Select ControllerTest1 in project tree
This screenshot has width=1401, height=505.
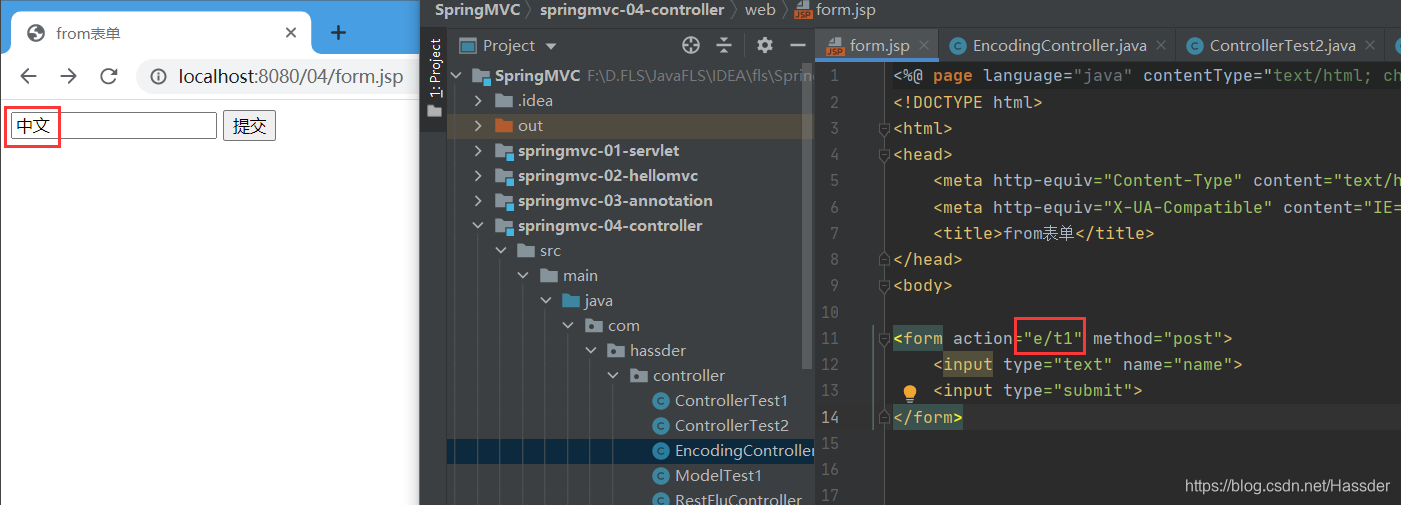731,401
